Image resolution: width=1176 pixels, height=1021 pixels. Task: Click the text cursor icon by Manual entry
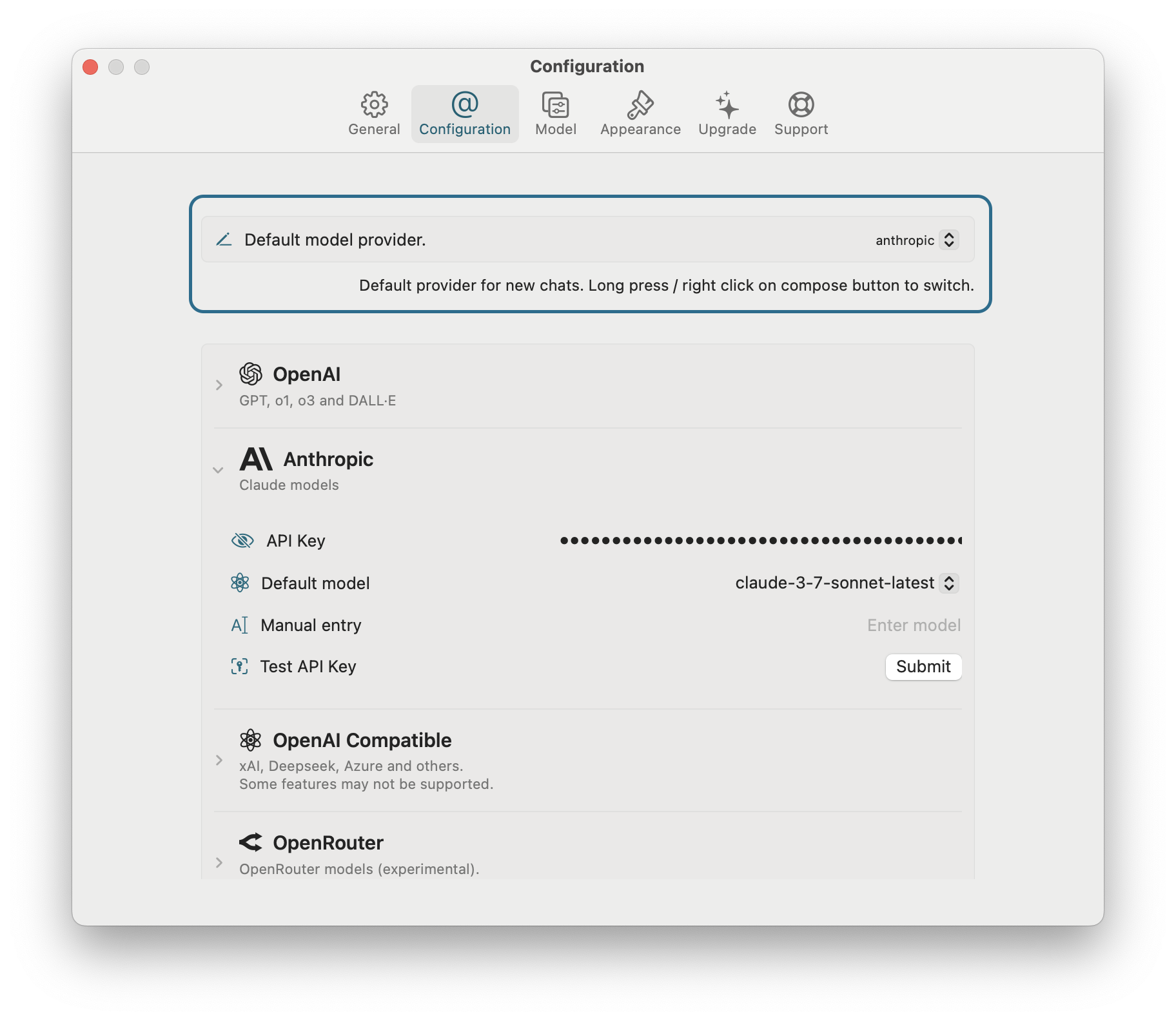(x=239, y=625)
